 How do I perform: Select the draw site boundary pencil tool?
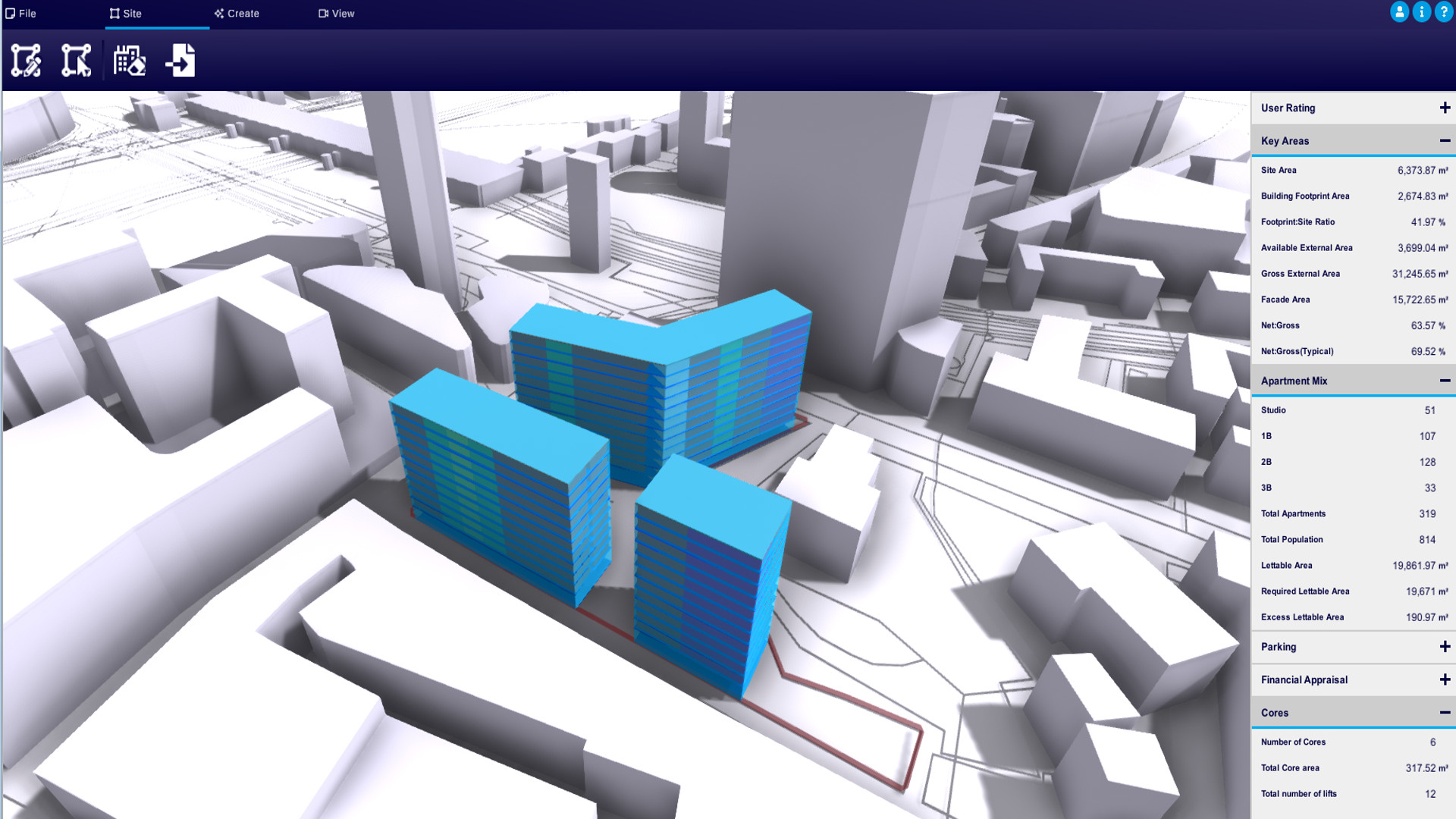(x=25, y=61)
